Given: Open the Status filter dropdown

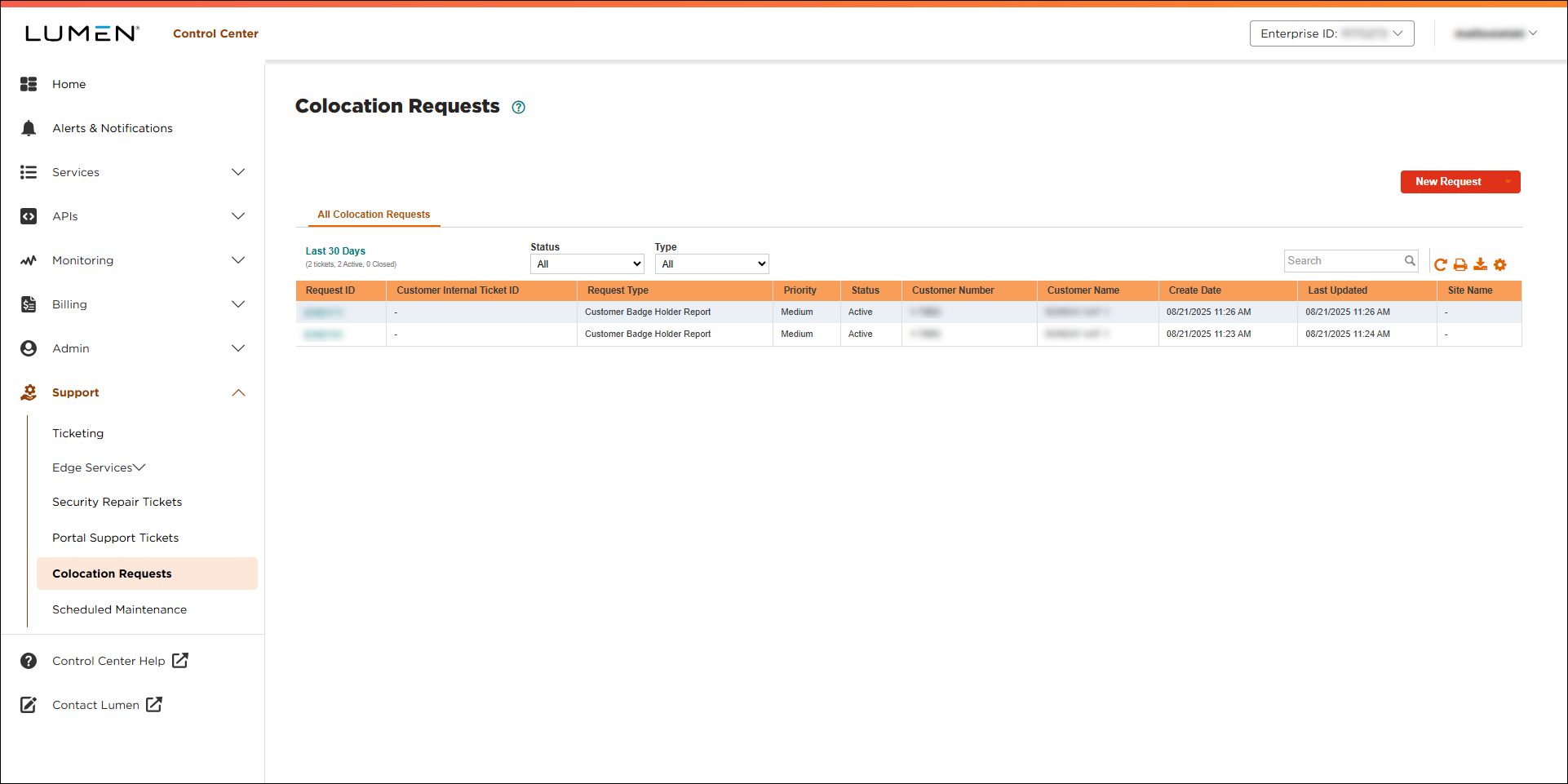Looking at the screenshot, I should click(587, 264).
